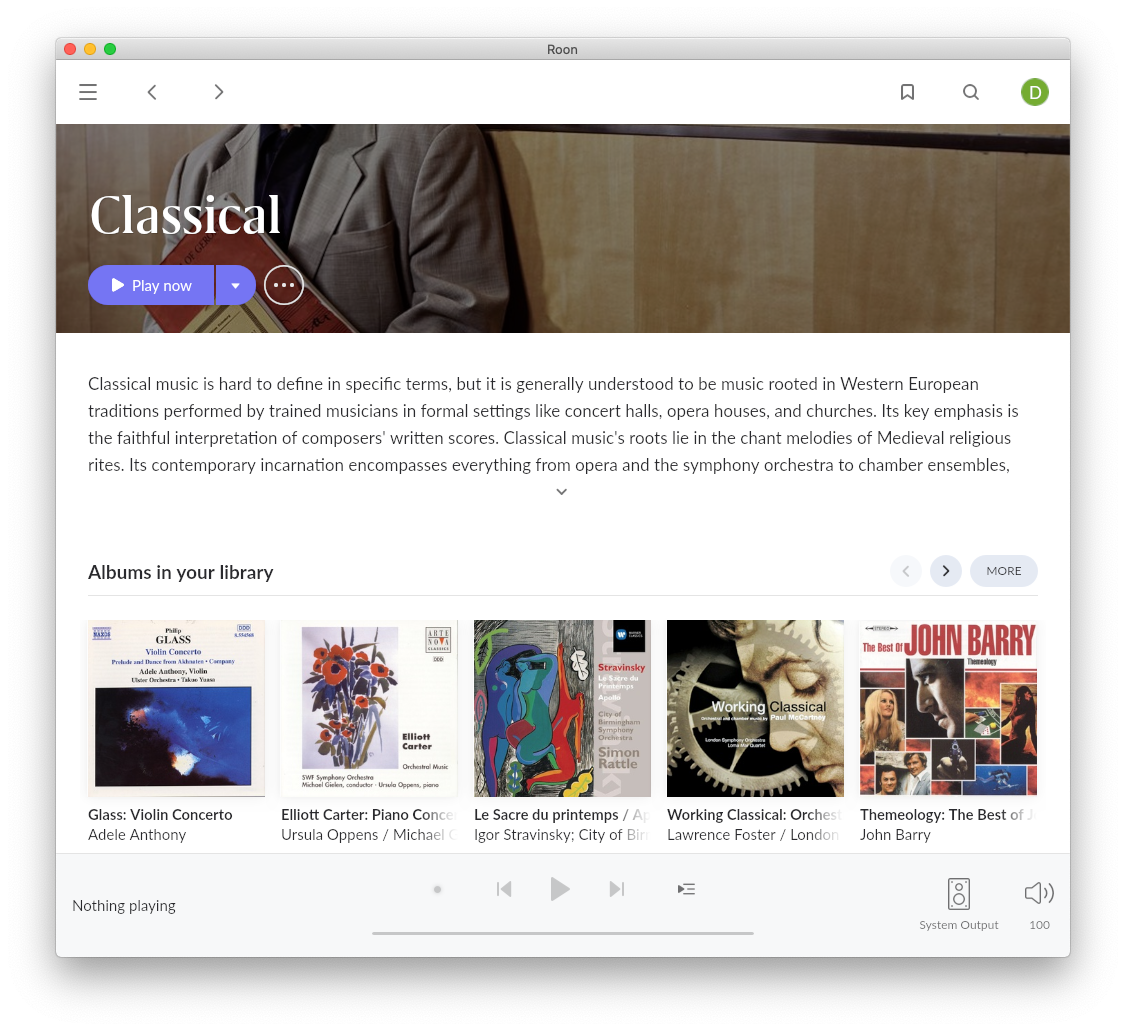Viewport: 1126px width, 1031px height.
Task: Open the search magnifier icon
Action: click(x=971, y=92)
